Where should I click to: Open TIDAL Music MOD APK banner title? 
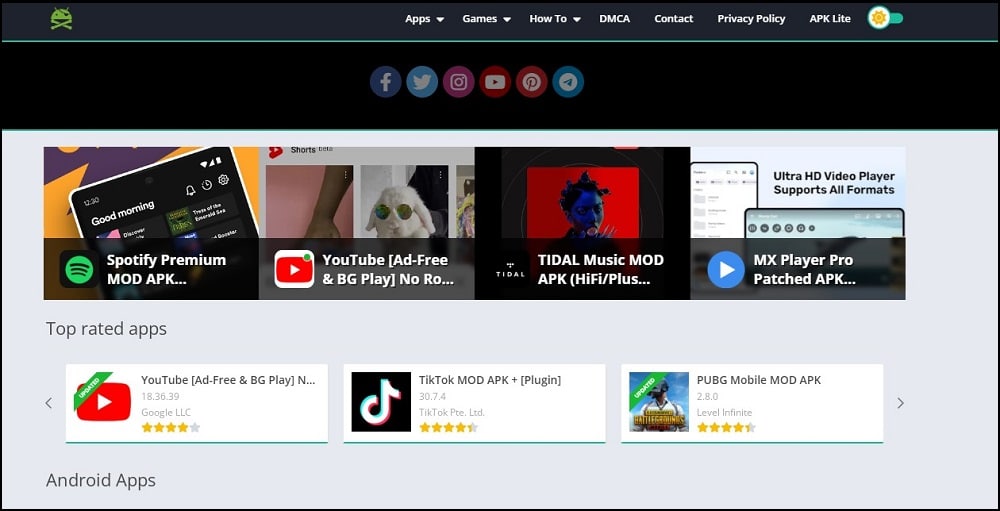pos(601,269)
